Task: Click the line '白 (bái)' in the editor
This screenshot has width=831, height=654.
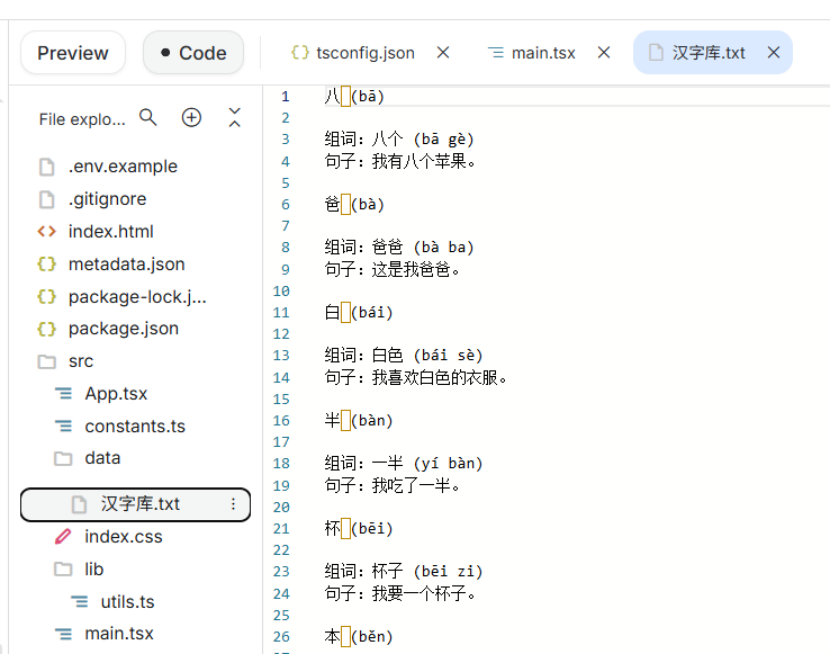Action: pyautogui.click(x=359, y=313)
